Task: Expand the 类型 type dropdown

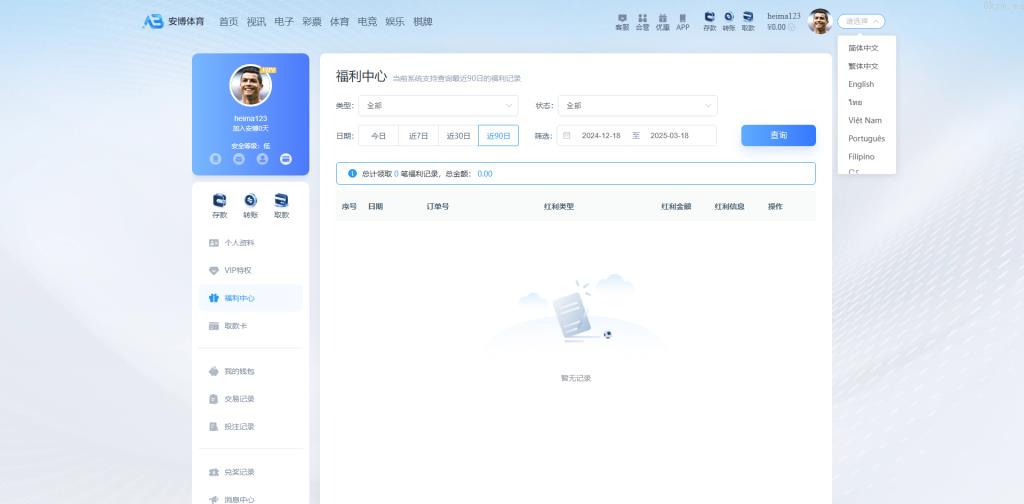Action: tap(437, 105)
